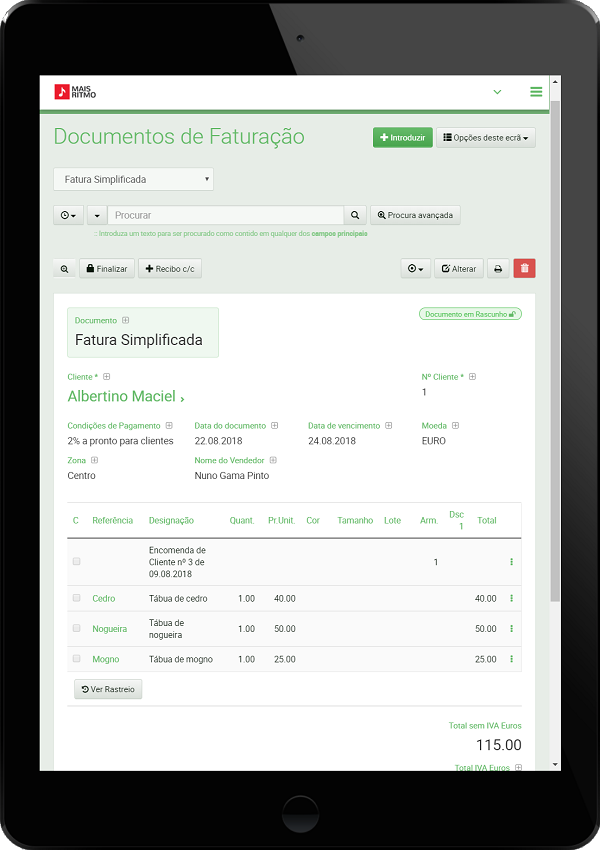Image resolution: width=600 pixels, height=850 pixels.
Task: Open the small arrow dropdown before Procurar
Action: pos(97,215)
